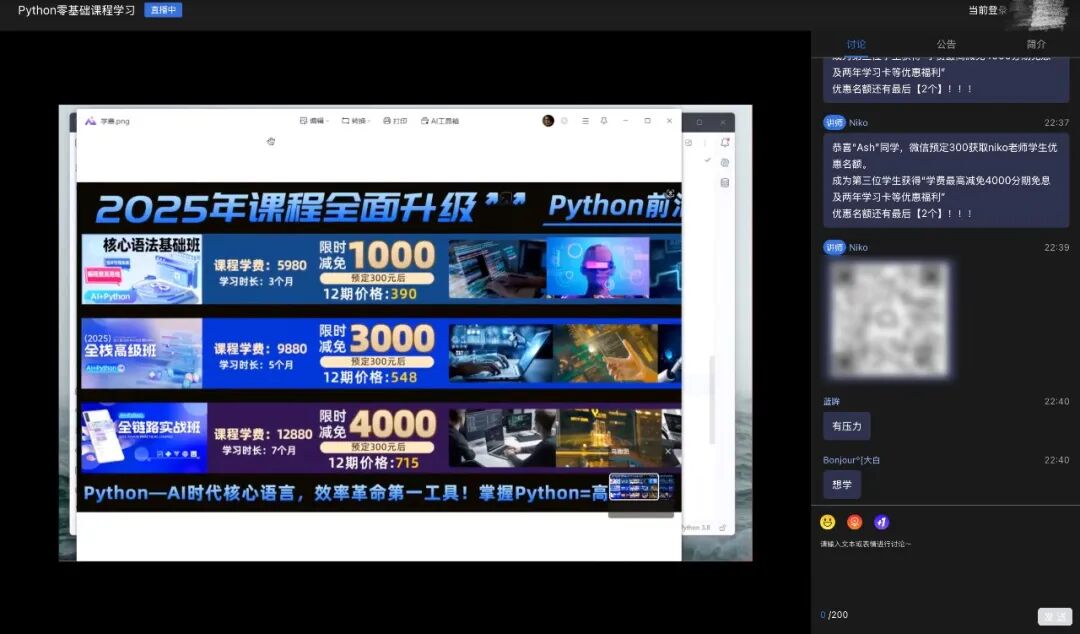
Task: Click the orange fist-bump reaction icon
Action: [x=853, y=521]
